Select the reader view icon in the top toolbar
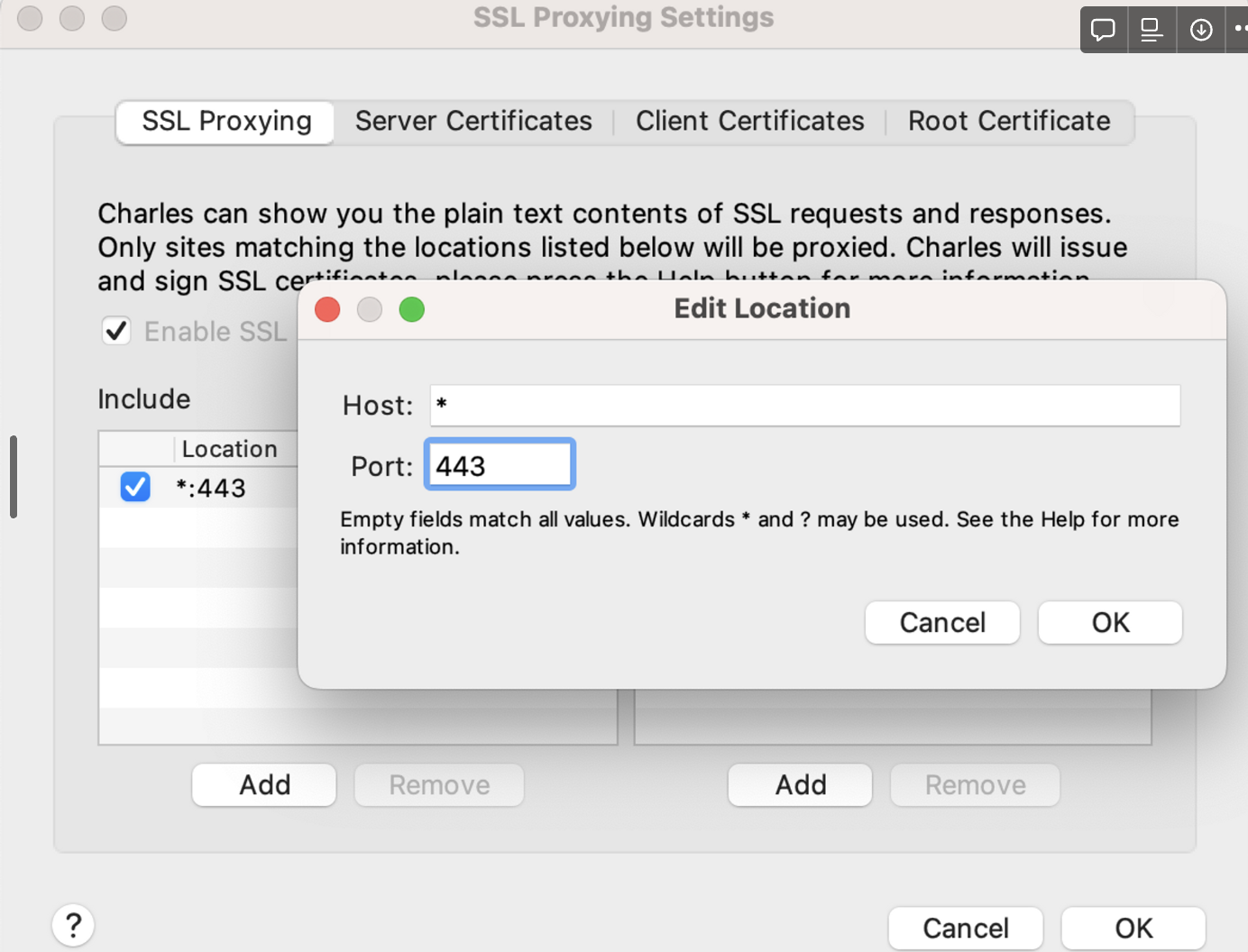Image resolution: width=1248 pixels, height=952 pixels. click(x=1152, y=29)
